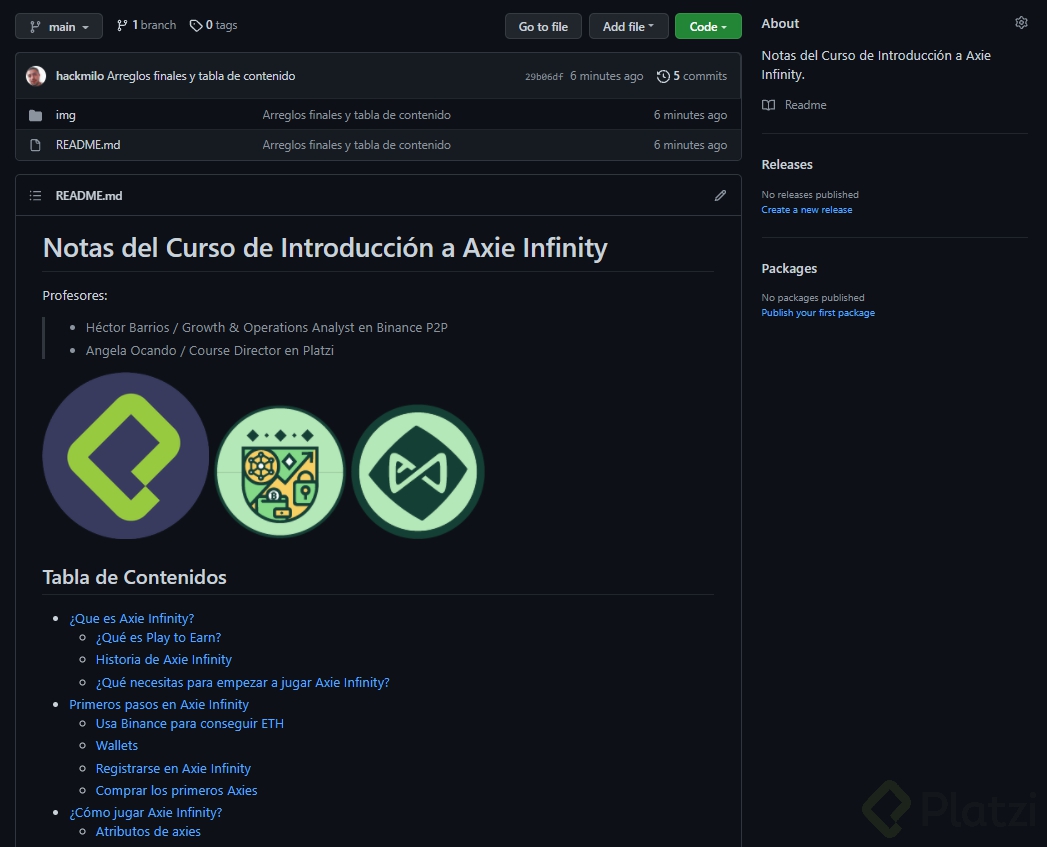1047x847 pixels.
Task: Open the green Code dropdown button
Action: (x=708, y=26)
